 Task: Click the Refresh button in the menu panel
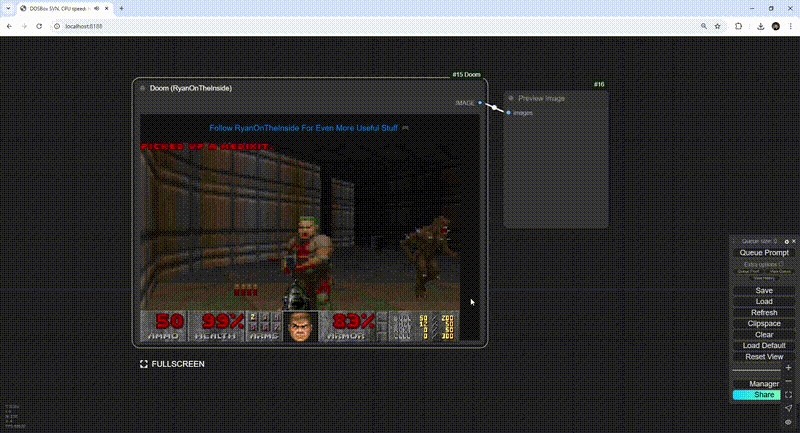(x=764, y=313)
